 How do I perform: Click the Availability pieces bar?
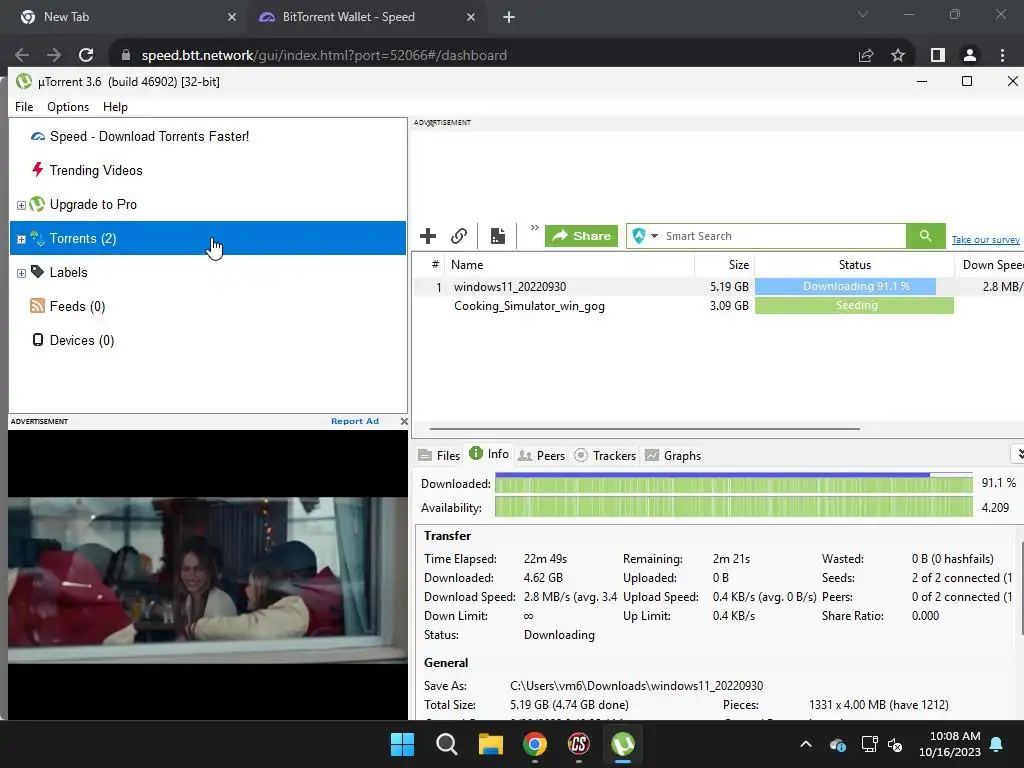733,507
